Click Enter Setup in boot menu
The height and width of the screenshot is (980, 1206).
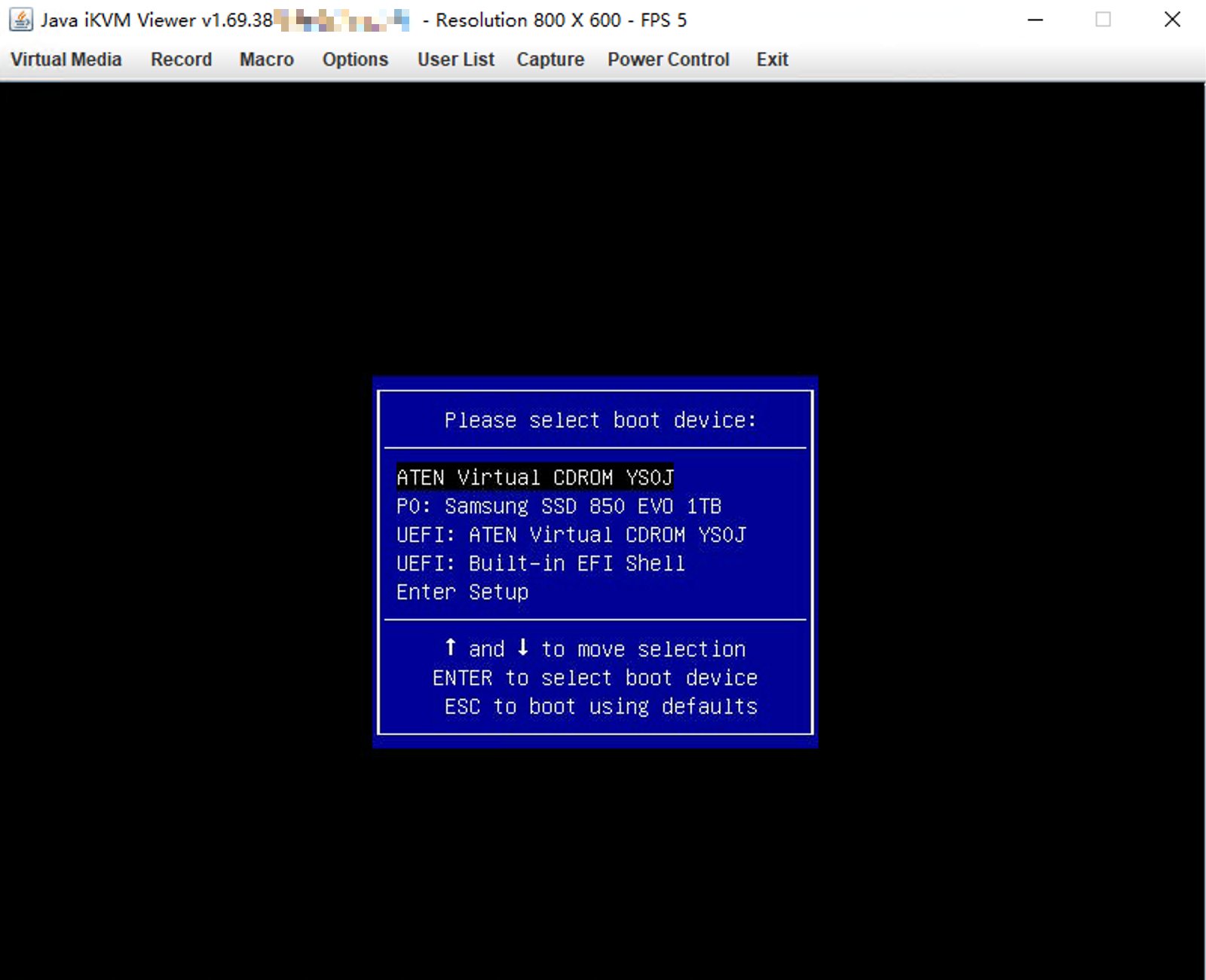click(462, 592)
